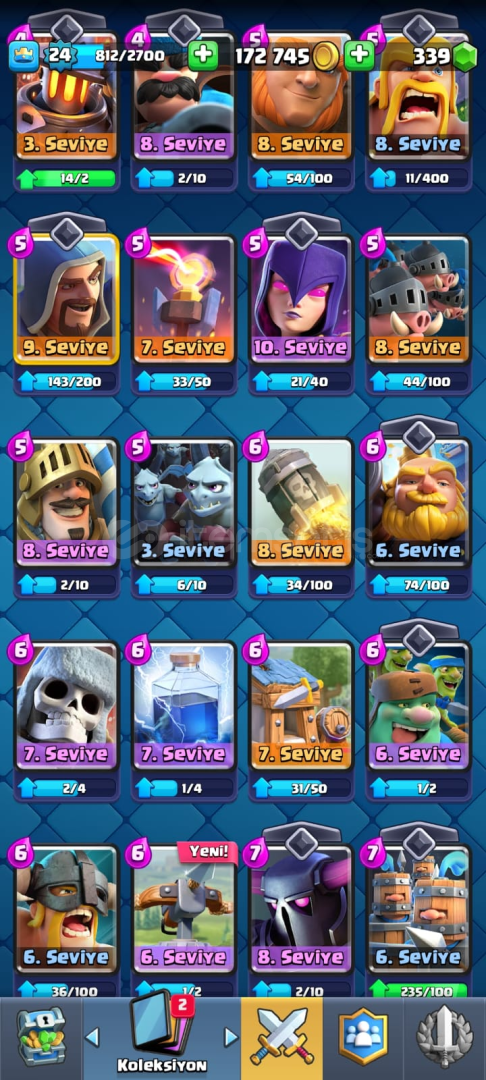Tap the left arrow next to Koleksiyon
This screenshot has width=486, height=1080.
[92, 1036]
